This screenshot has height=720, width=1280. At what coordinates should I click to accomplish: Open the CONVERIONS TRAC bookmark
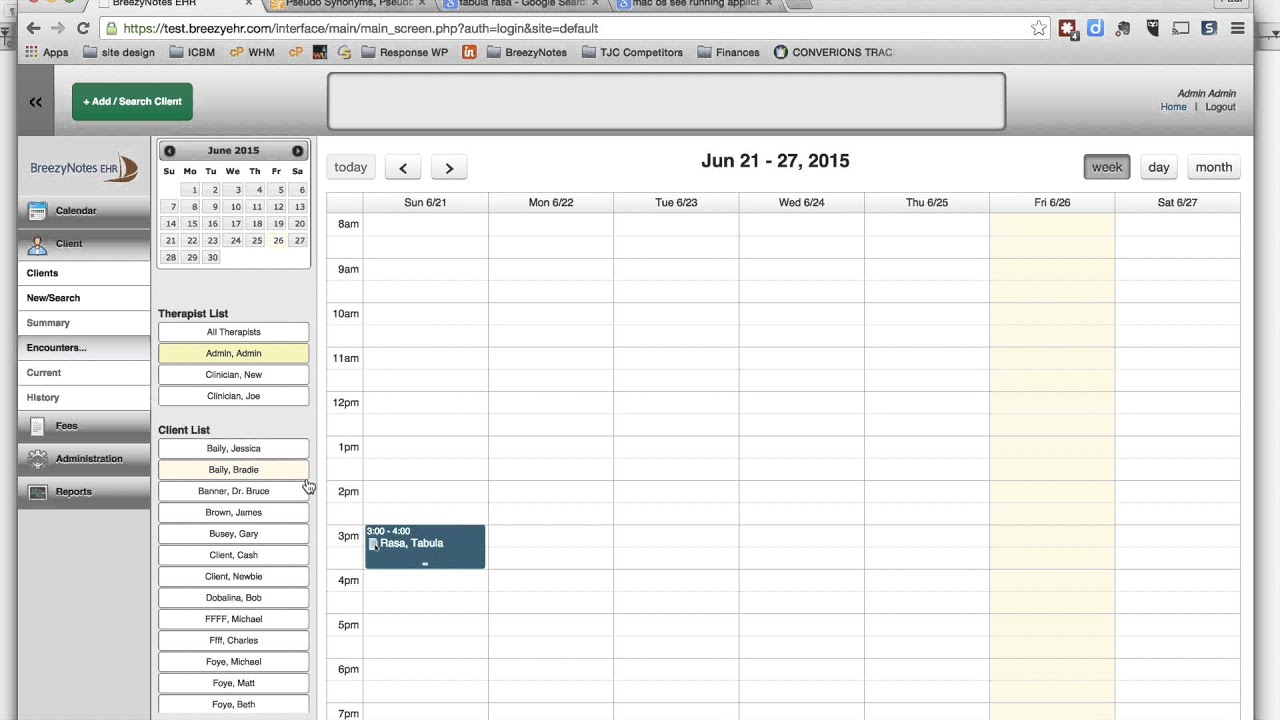pos(833,52)
